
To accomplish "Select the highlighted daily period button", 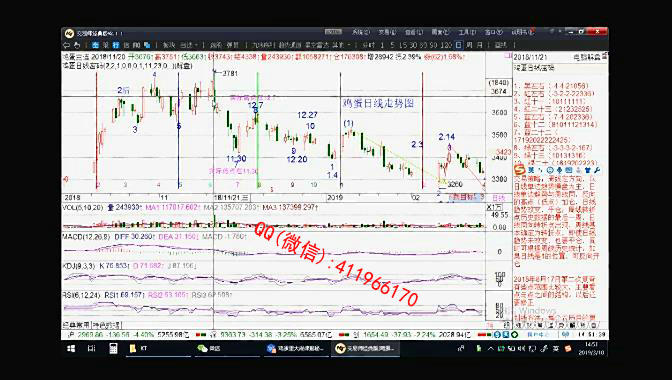I will [x=458, y=45].
